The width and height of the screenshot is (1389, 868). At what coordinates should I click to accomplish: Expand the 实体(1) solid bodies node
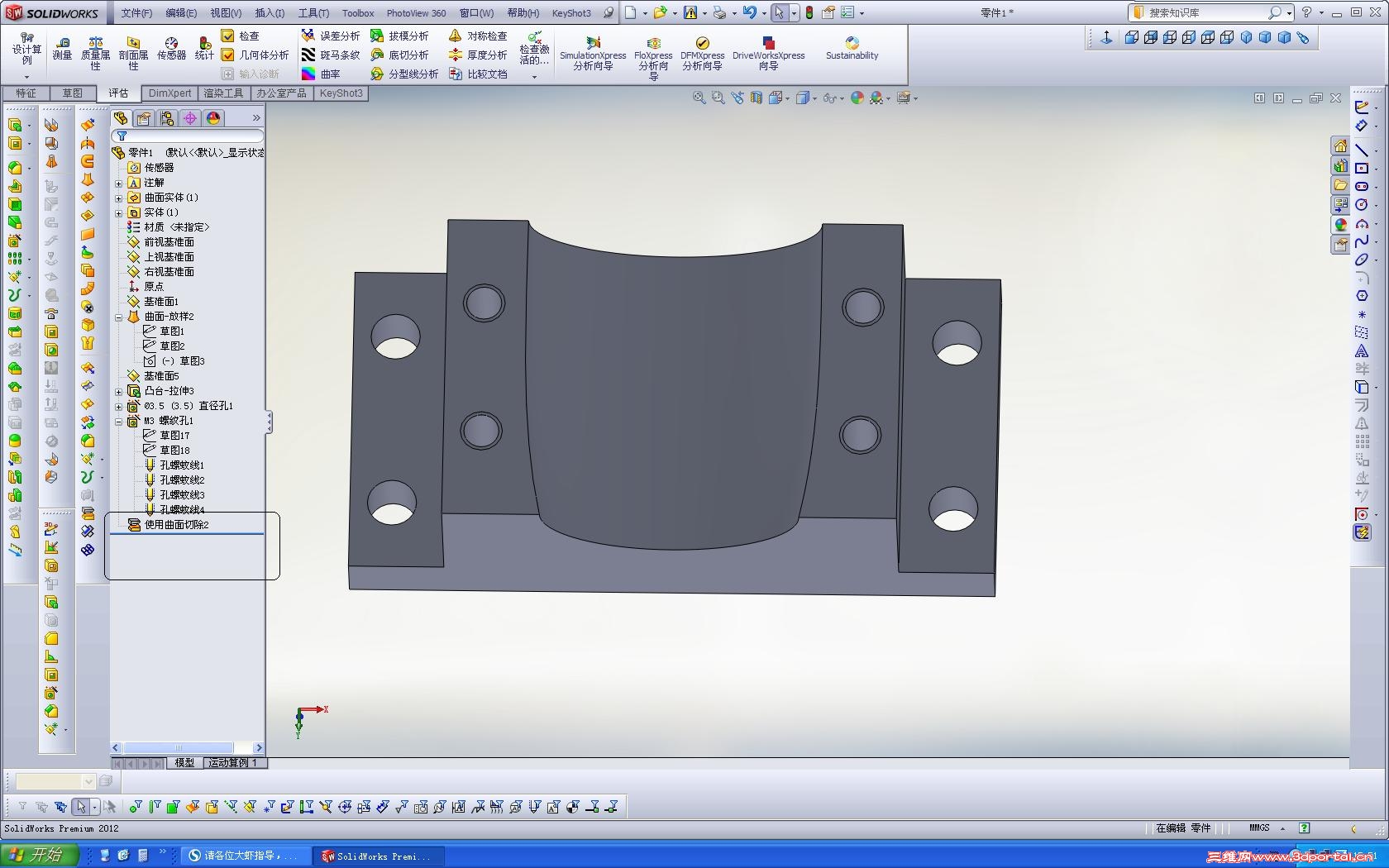[118, 212]
